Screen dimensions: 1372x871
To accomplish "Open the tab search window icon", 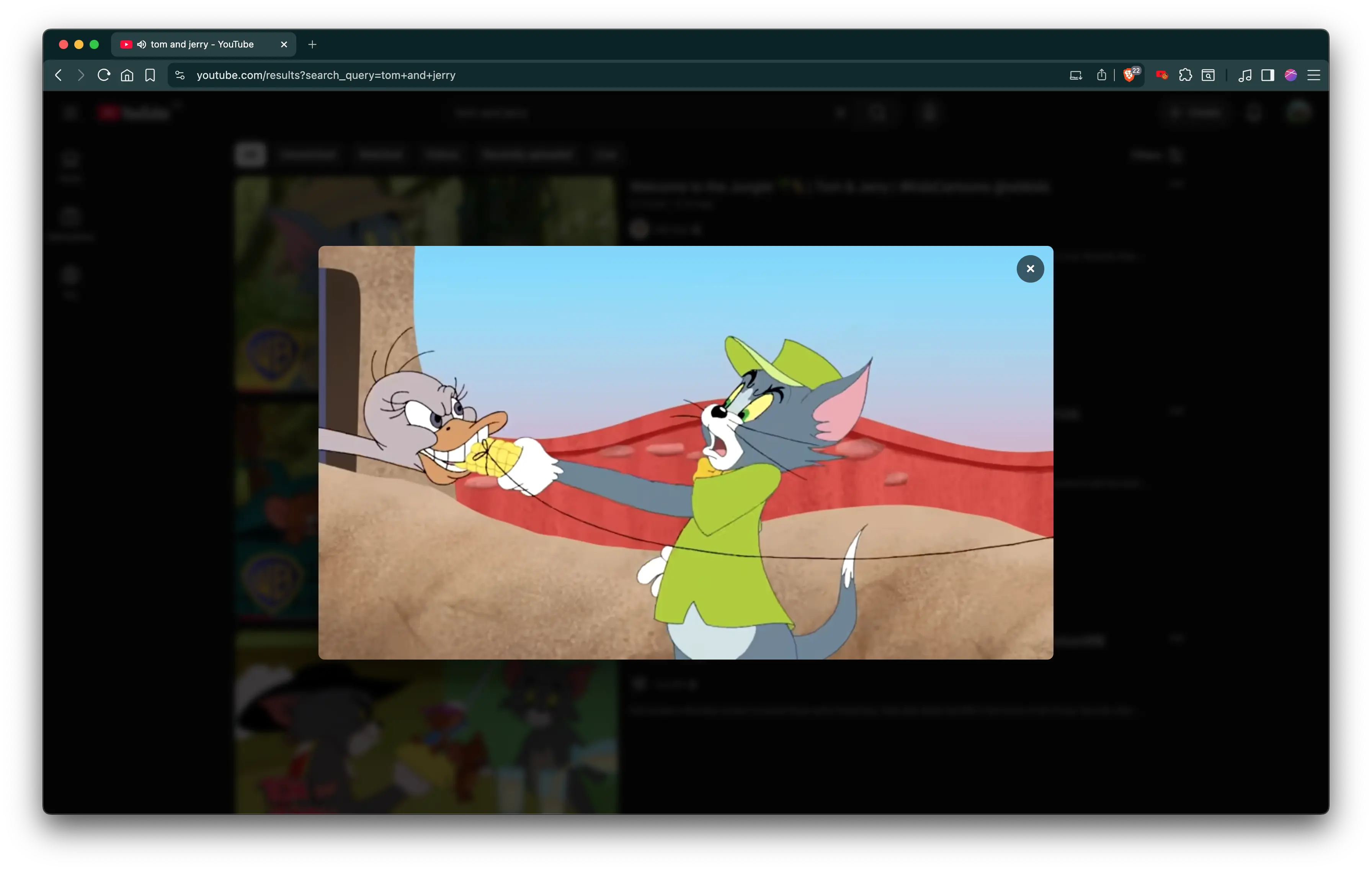I will [x=1208, y=75].
